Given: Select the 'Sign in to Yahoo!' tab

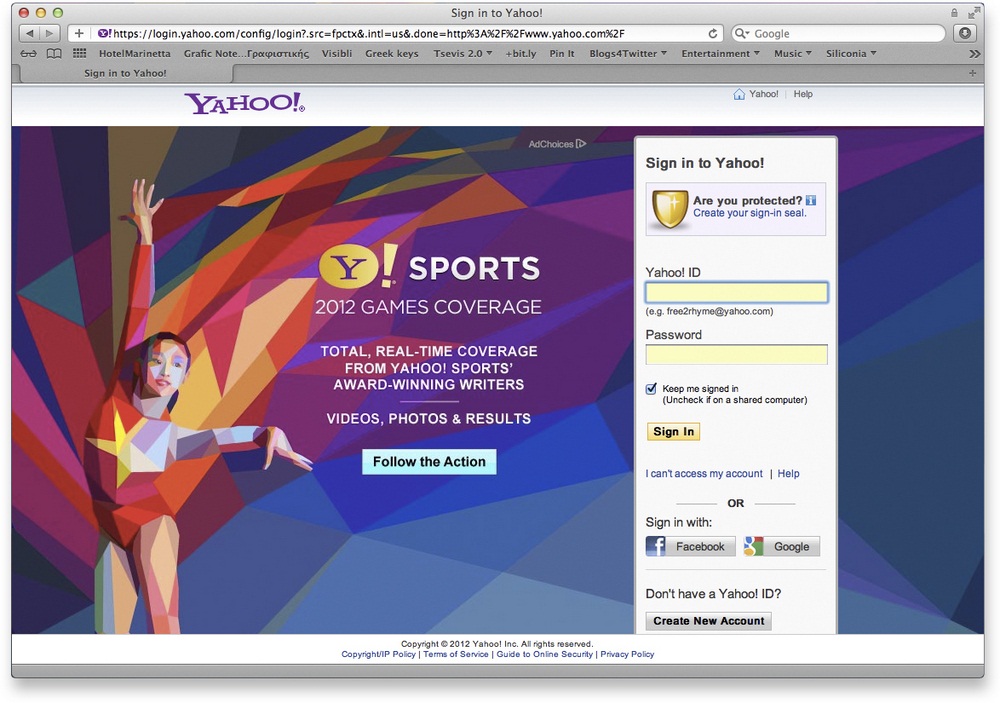Looking at the screenshot, I should coord(126,73).
